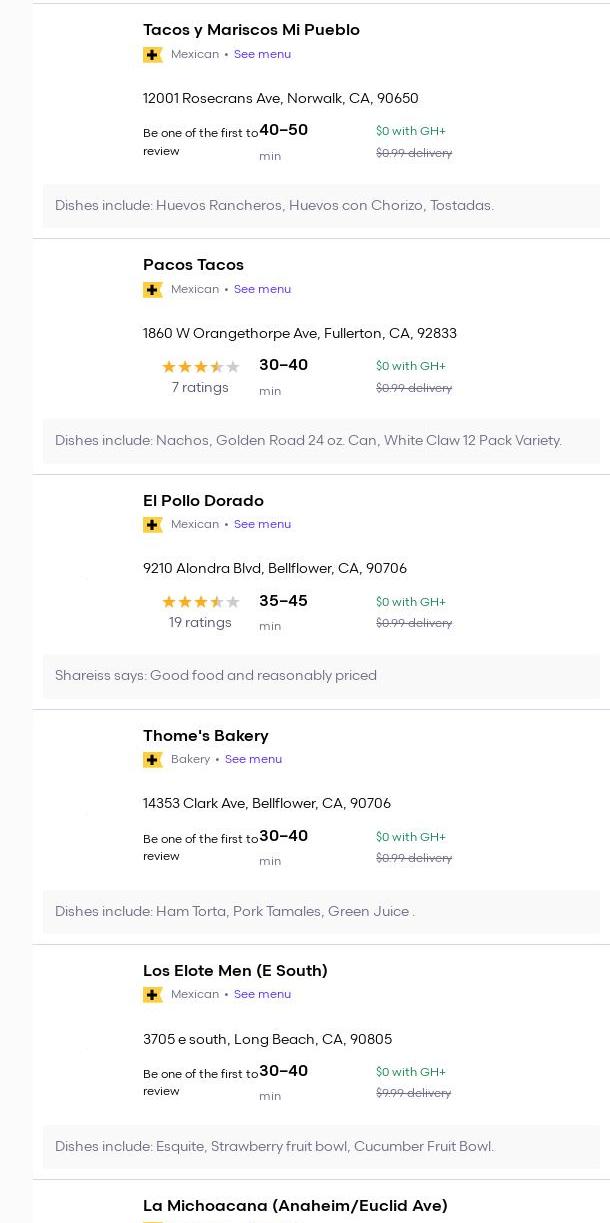Image resolution: width=610 pixels, height=1223 pixels.
Task: Open See menu for Tacos y Mariscos Mi Pueblo
Action: click(x=262, y=54)
